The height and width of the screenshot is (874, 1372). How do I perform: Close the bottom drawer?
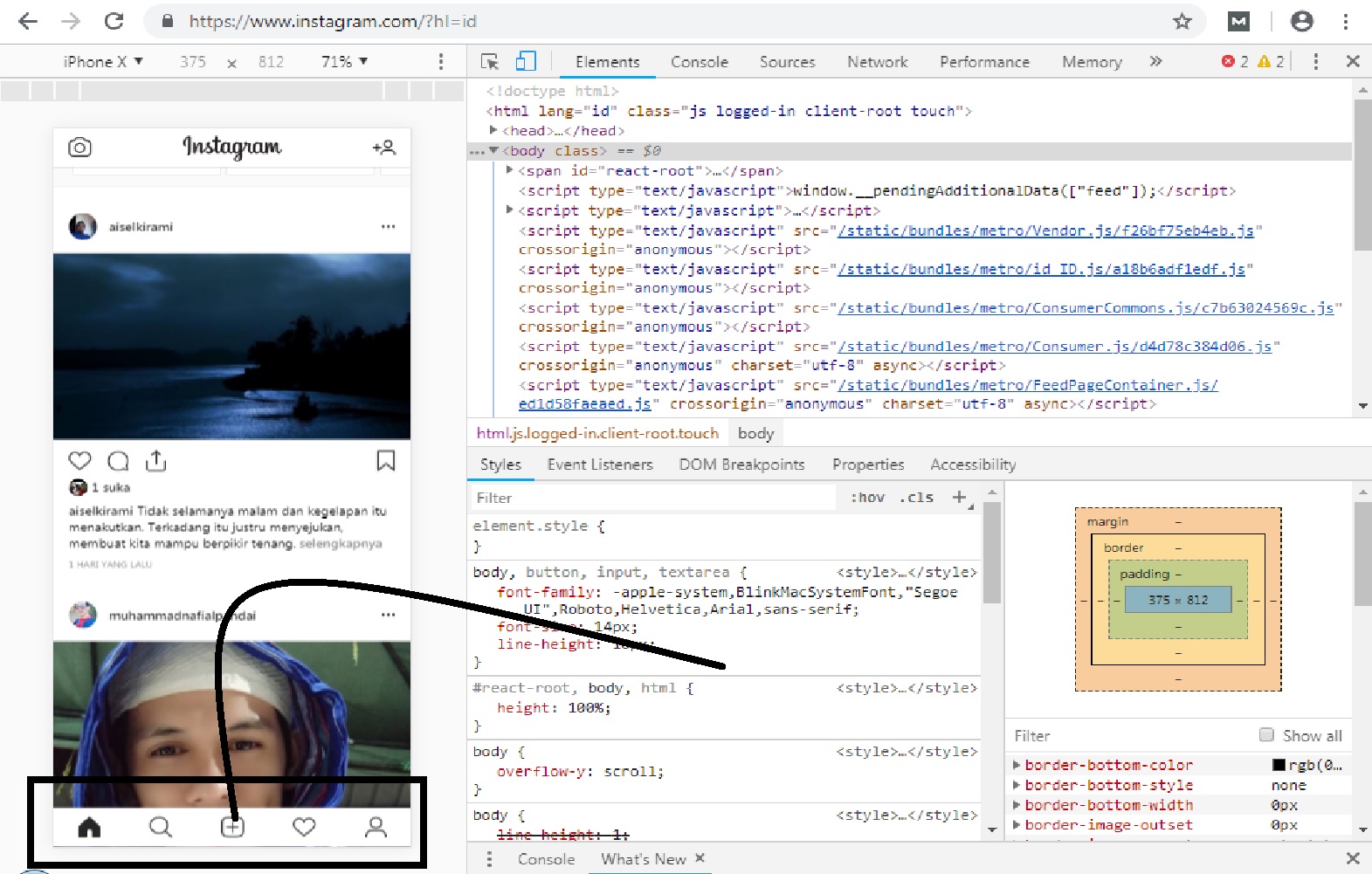click(x=1353, y=858)
